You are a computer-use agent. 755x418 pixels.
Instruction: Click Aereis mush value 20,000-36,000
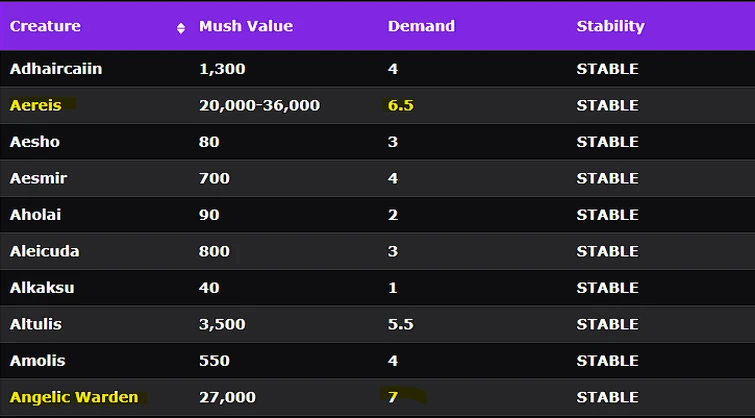click(259, 105)
